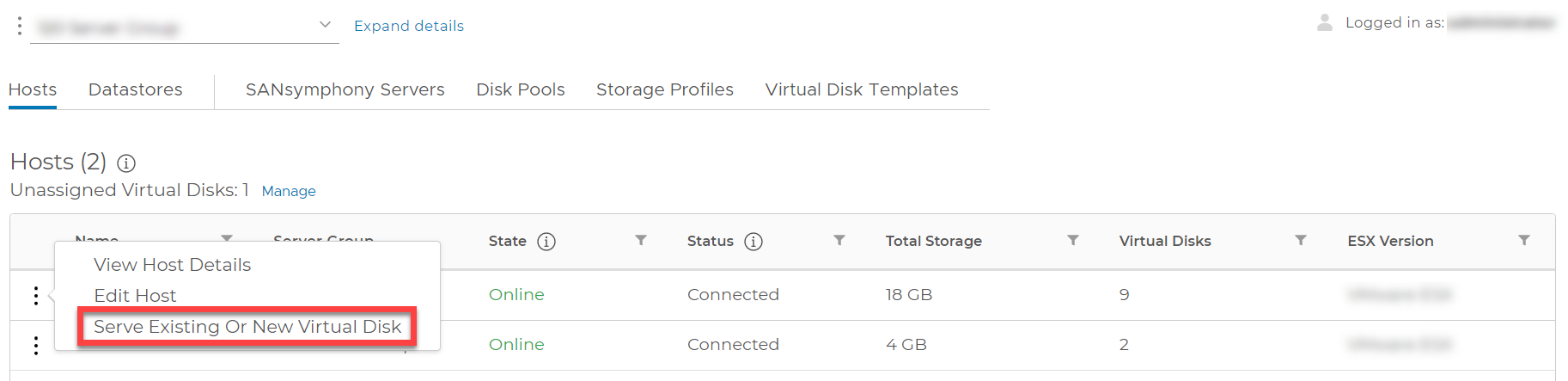Go to the Disk Pools tab

coord(521,89)
